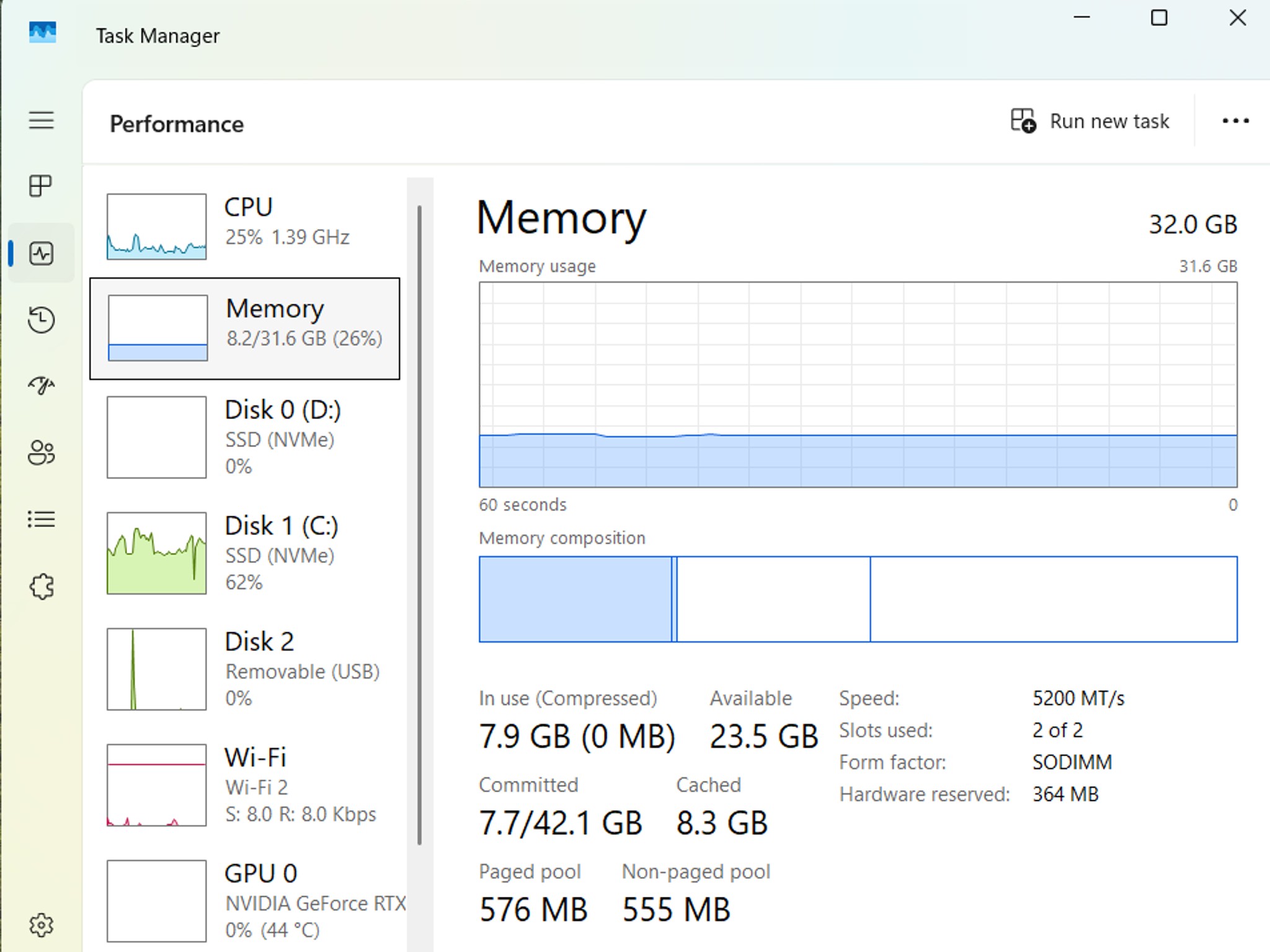This screenshot has height=952, width=1270.
Task: Open the Details page list icon
Action: (42, 519)
